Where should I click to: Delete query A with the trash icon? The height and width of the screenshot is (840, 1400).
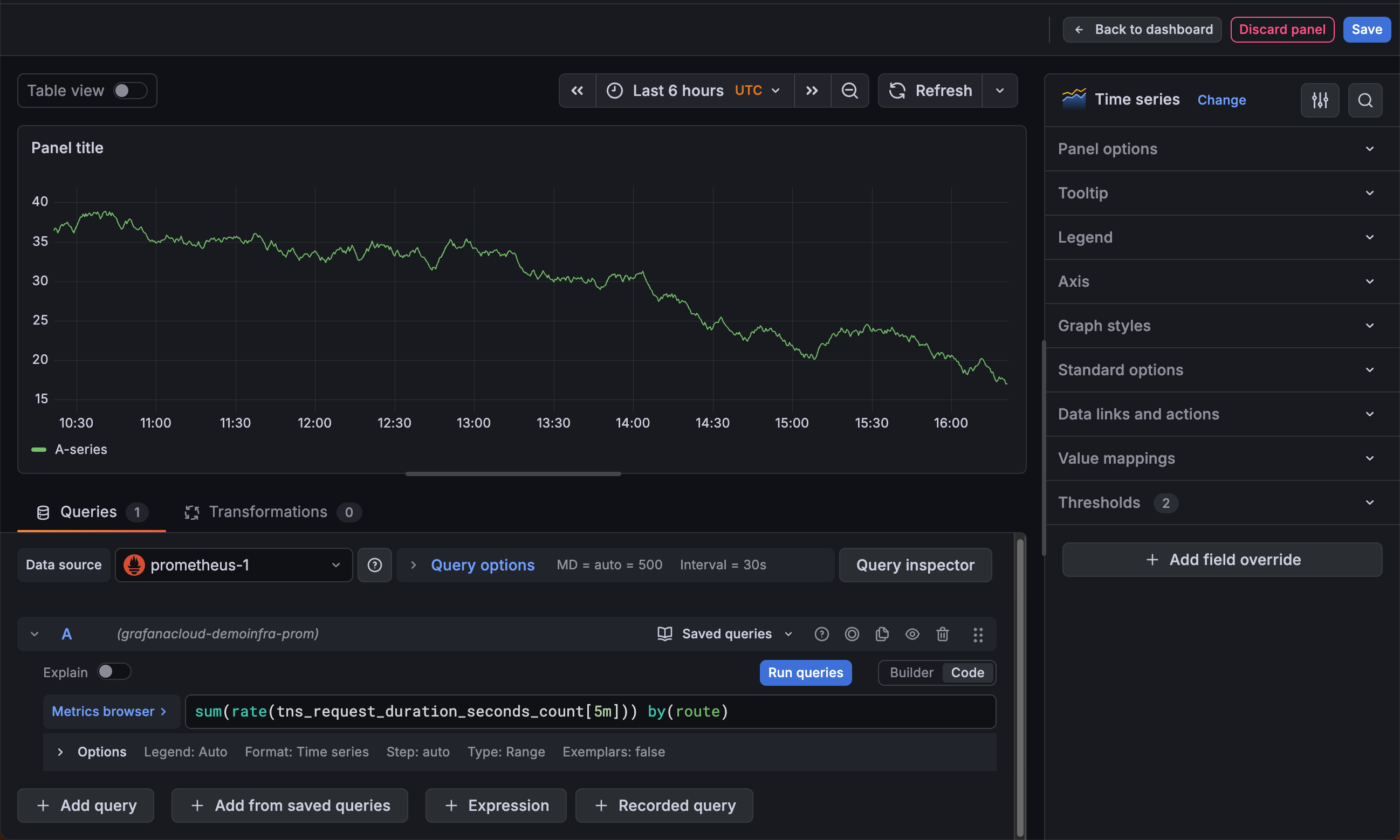[942, 634]
